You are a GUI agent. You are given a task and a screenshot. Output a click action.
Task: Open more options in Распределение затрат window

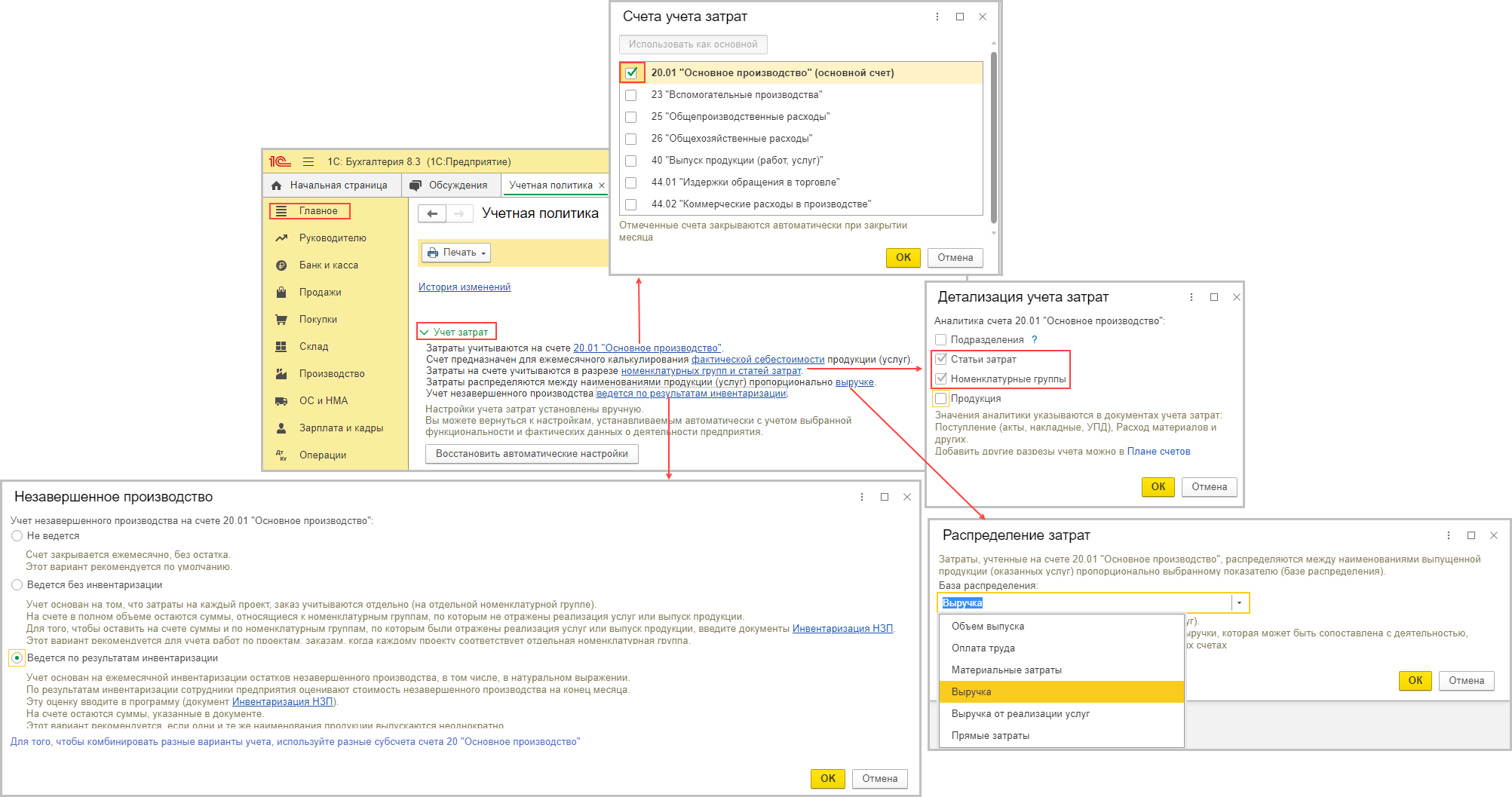tap(1449, 535)
